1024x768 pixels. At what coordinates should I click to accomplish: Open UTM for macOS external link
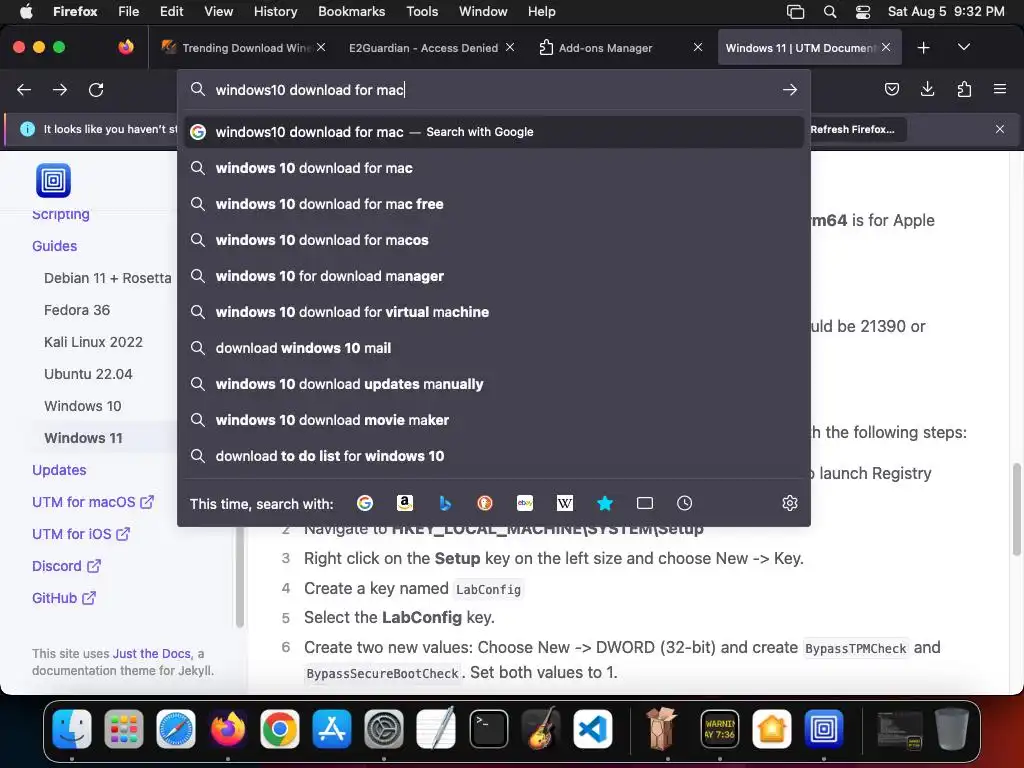tap(93, 502)
